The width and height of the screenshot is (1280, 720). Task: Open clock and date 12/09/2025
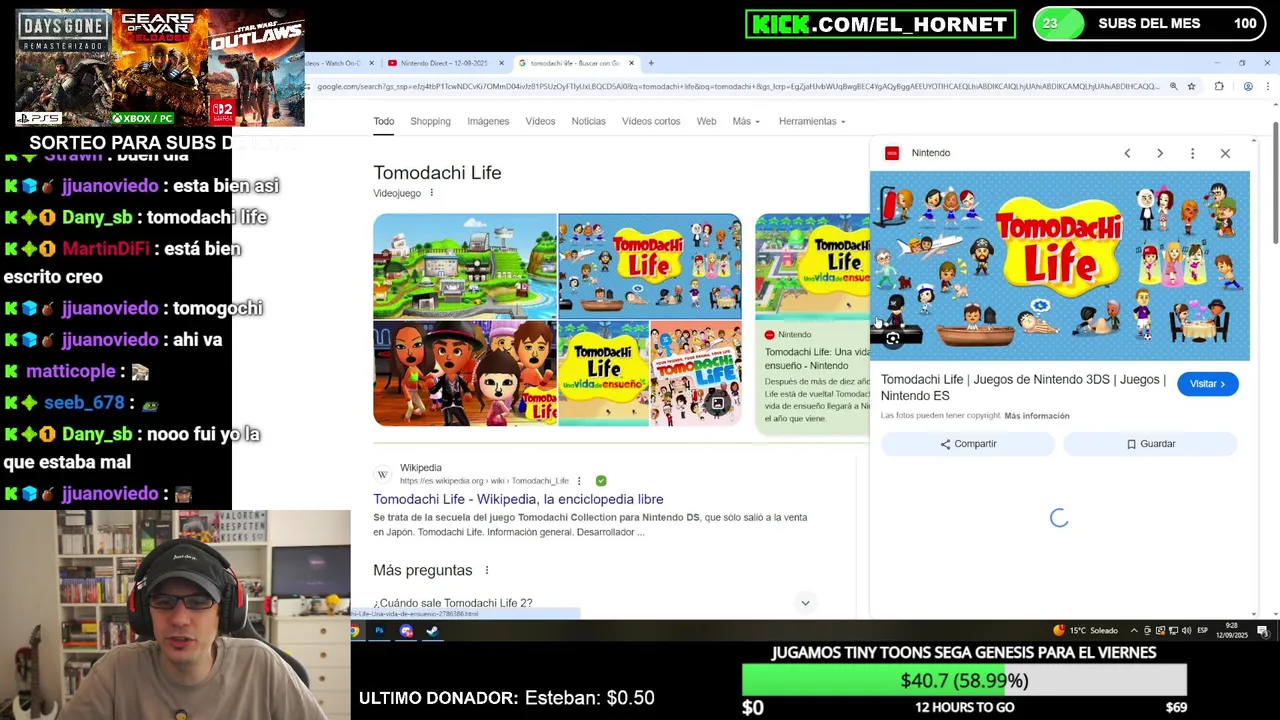(x=1231, y=631)
